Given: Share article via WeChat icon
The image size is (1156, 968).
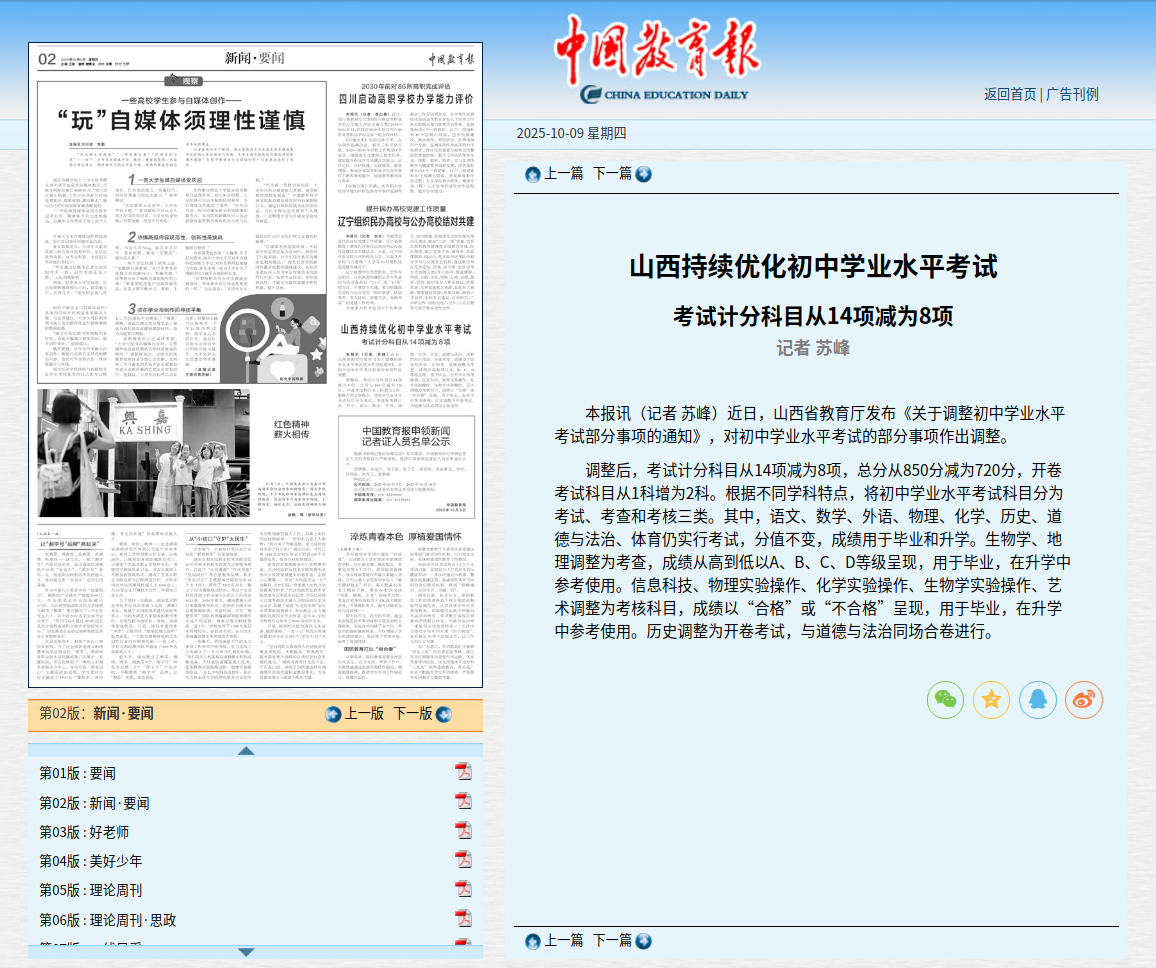Looking at the screenshot, I should point(945,700).
